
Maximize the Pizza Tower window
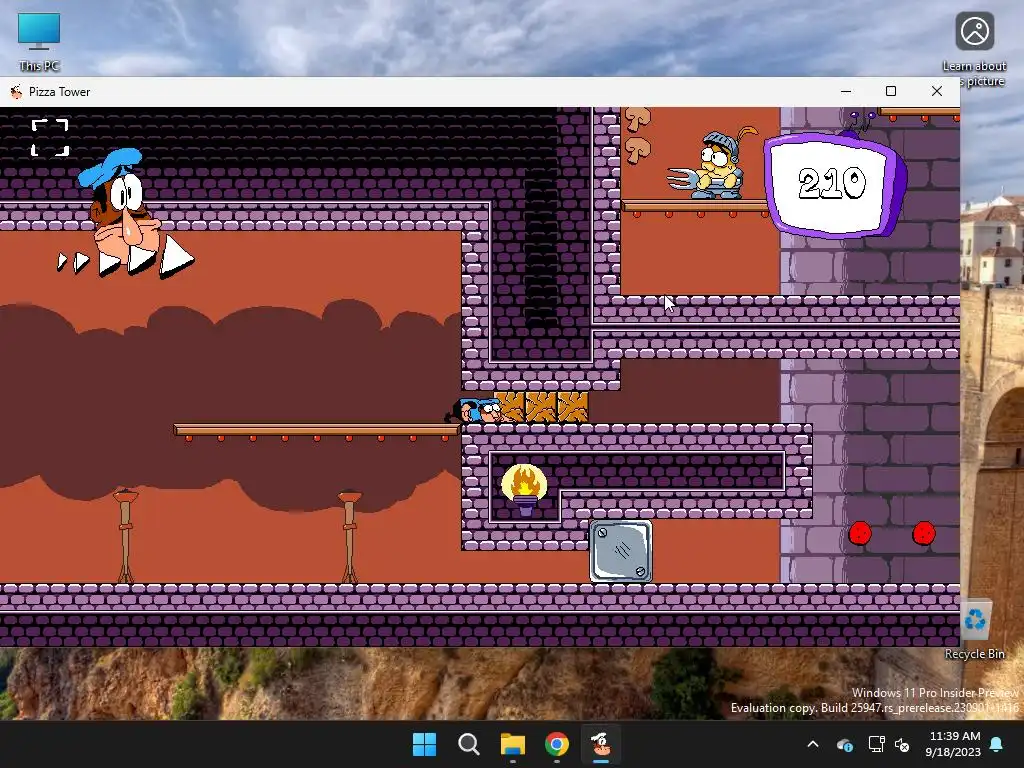(891, 91)
